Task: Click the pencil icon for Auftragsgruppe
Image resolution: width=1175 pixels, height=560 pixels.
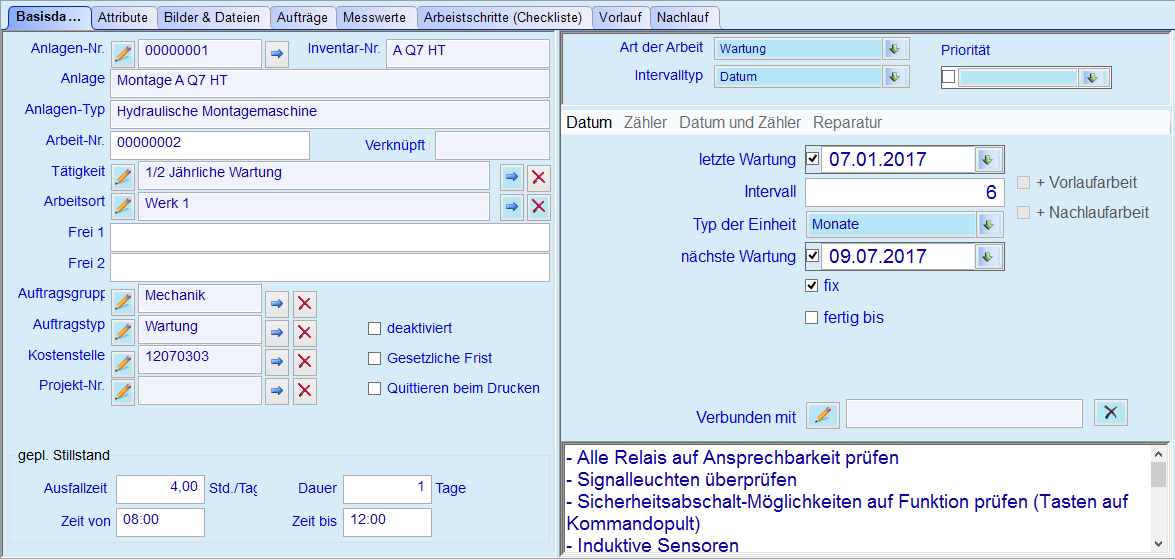Action: point(123,303)
